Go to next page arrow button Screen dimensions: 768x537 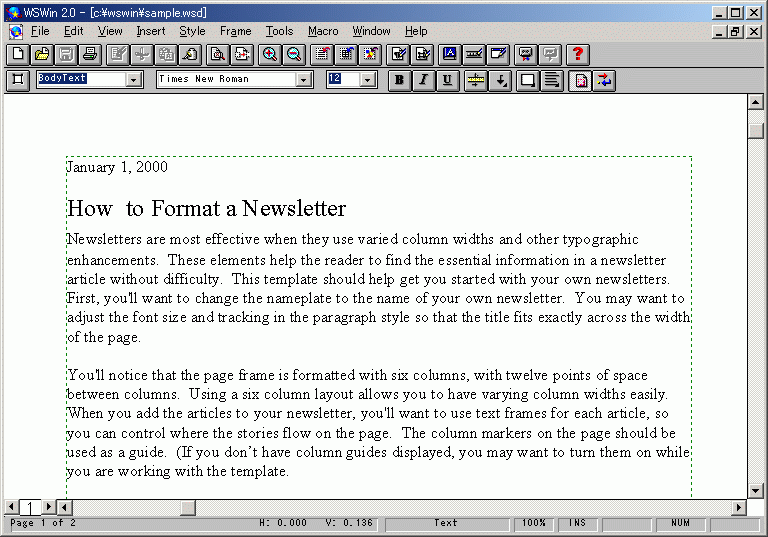point(48,507)
